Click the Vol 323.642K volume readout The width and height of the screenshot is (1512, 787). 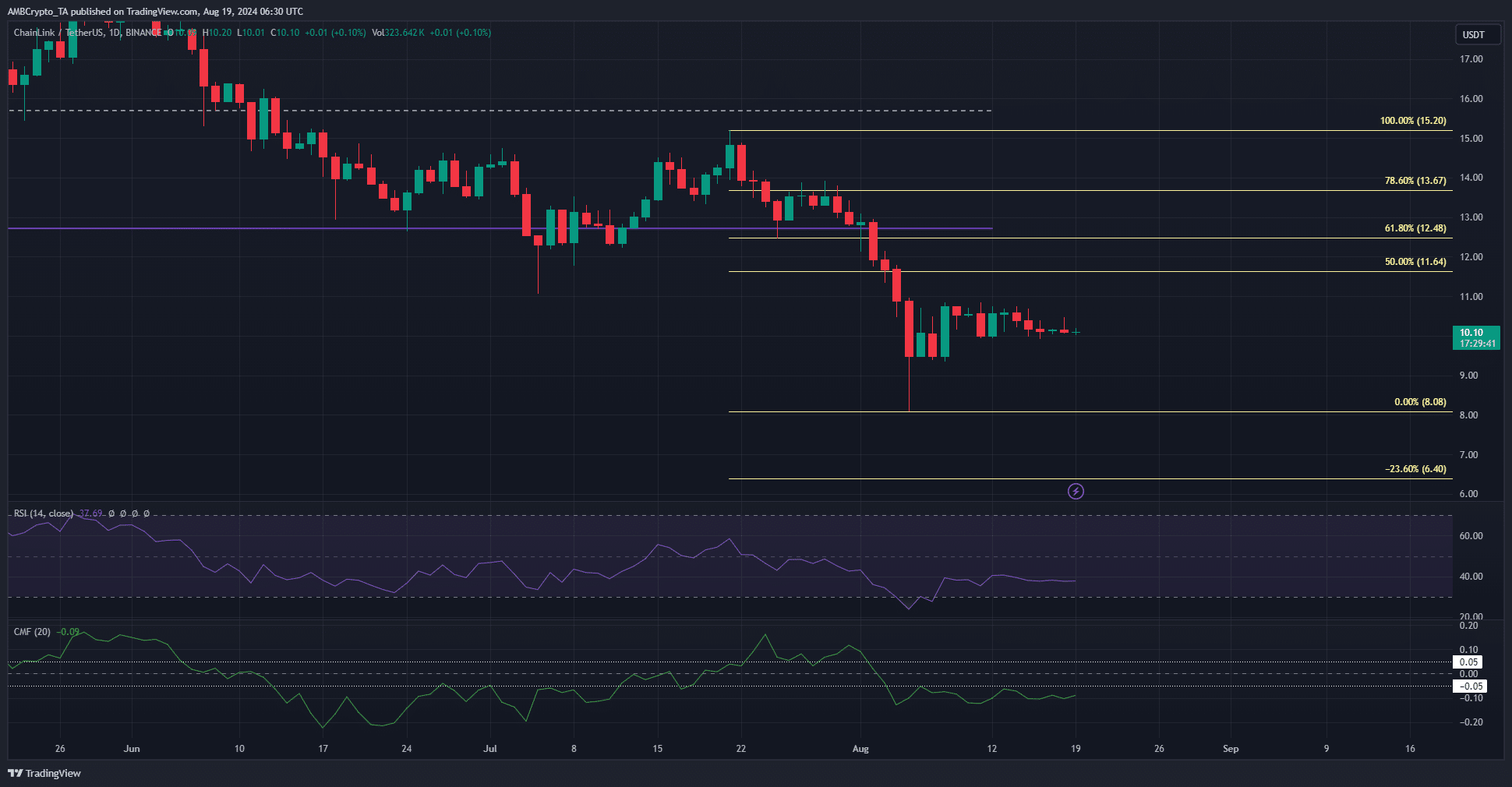[x=398, y=33]
